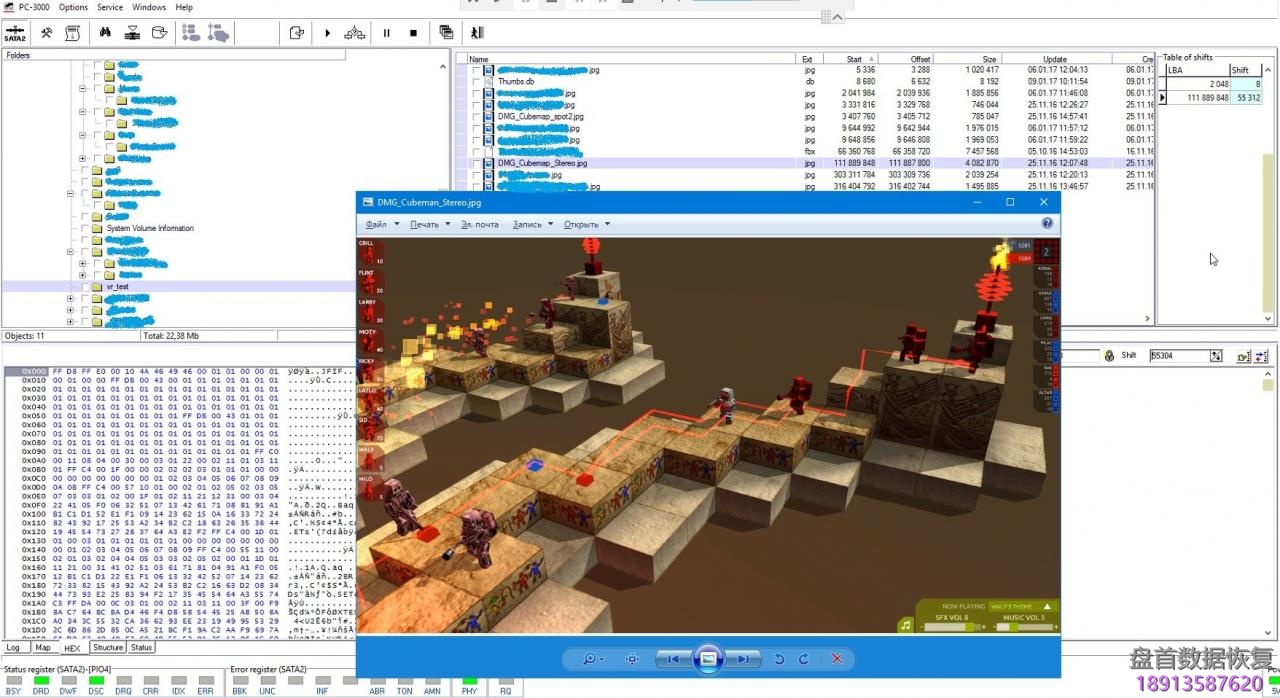Viewport: 1280px width, 698px height.
Task: Click the Stop toolbar button
Action: [413, 33]
